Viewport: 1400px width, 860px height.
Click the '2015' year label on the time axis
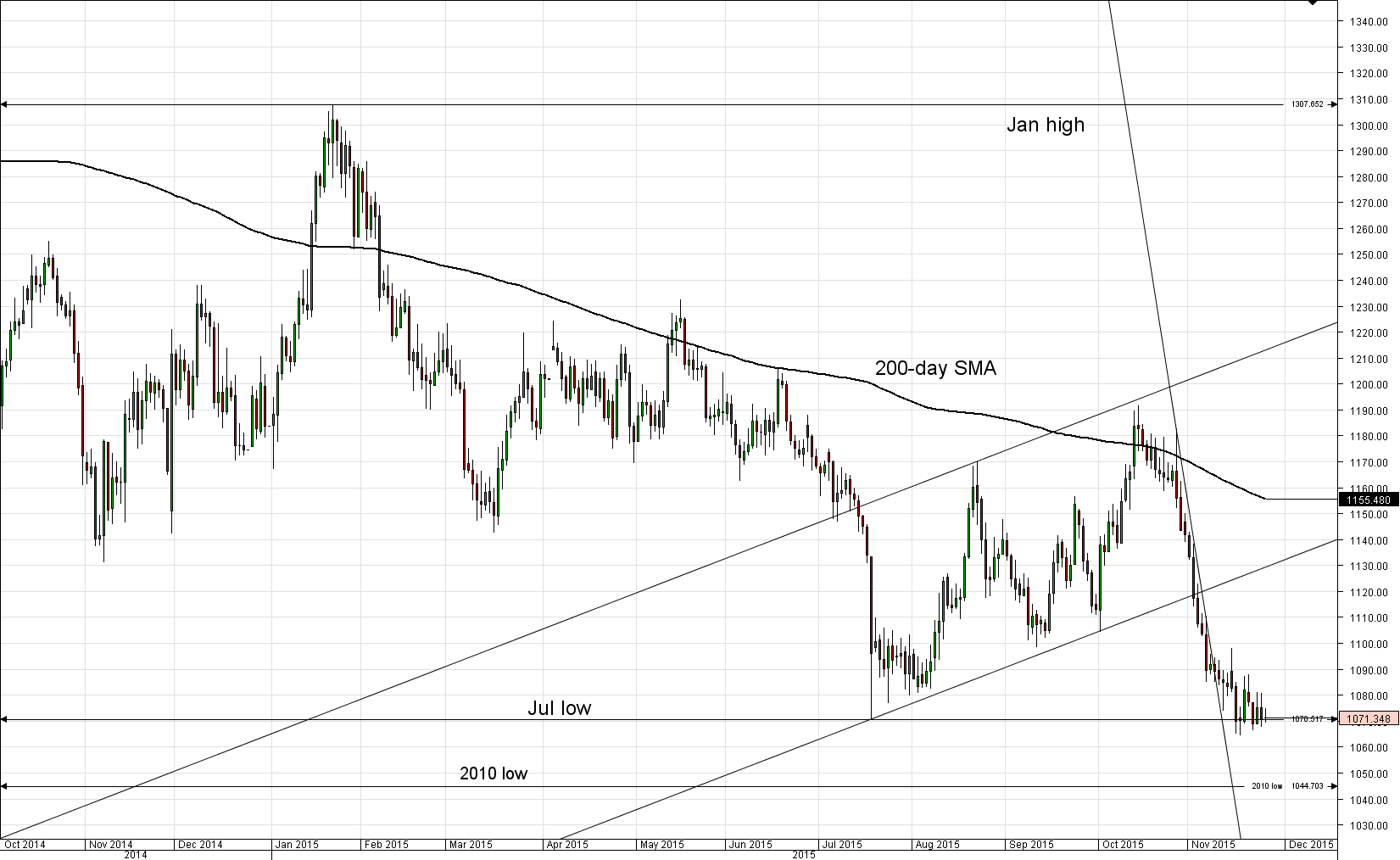pos(804,855)
